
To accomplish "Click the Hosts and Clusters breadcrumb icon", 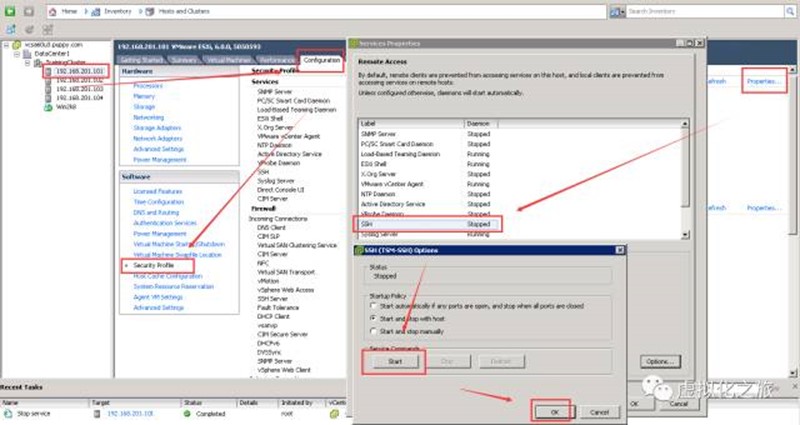I will point(149,11).
